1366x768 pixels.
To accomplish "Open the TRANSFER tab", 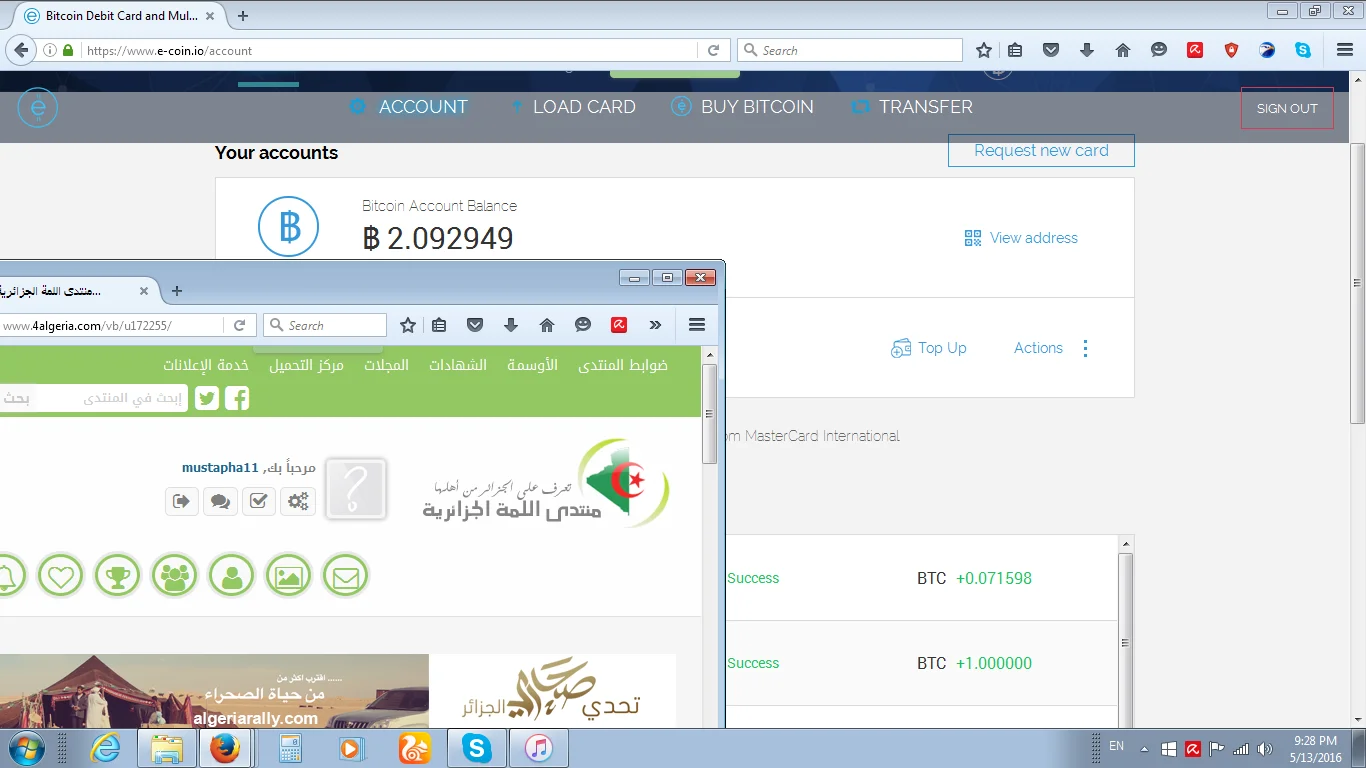I will 925,107.
